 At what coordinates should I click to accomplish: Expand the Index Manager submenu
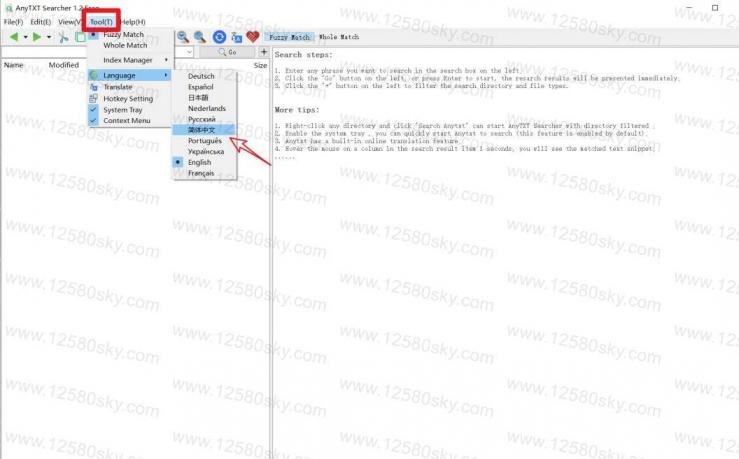coord(129,60)
